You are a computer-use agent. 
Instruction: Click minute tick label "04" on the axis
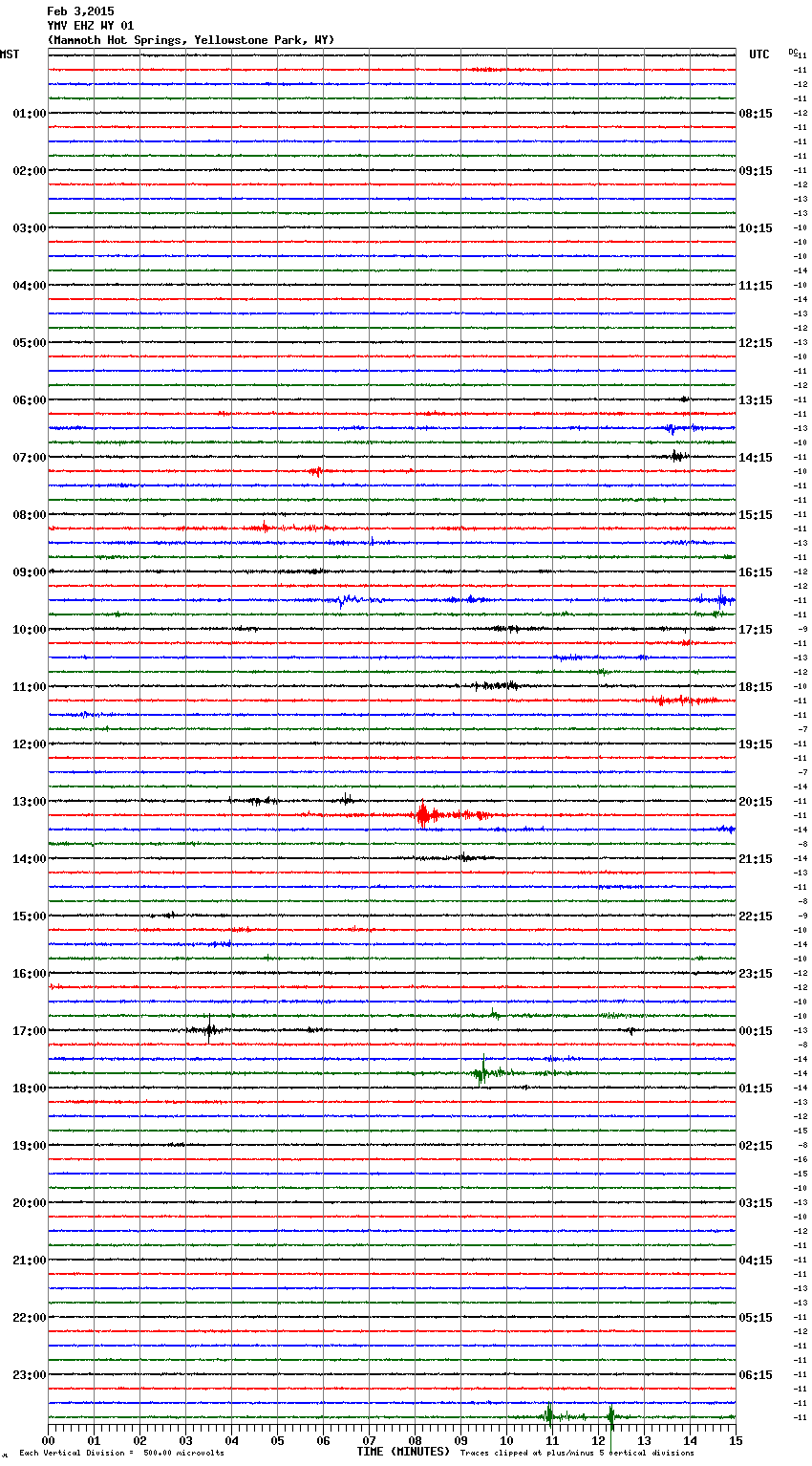tap(231, 1440)
